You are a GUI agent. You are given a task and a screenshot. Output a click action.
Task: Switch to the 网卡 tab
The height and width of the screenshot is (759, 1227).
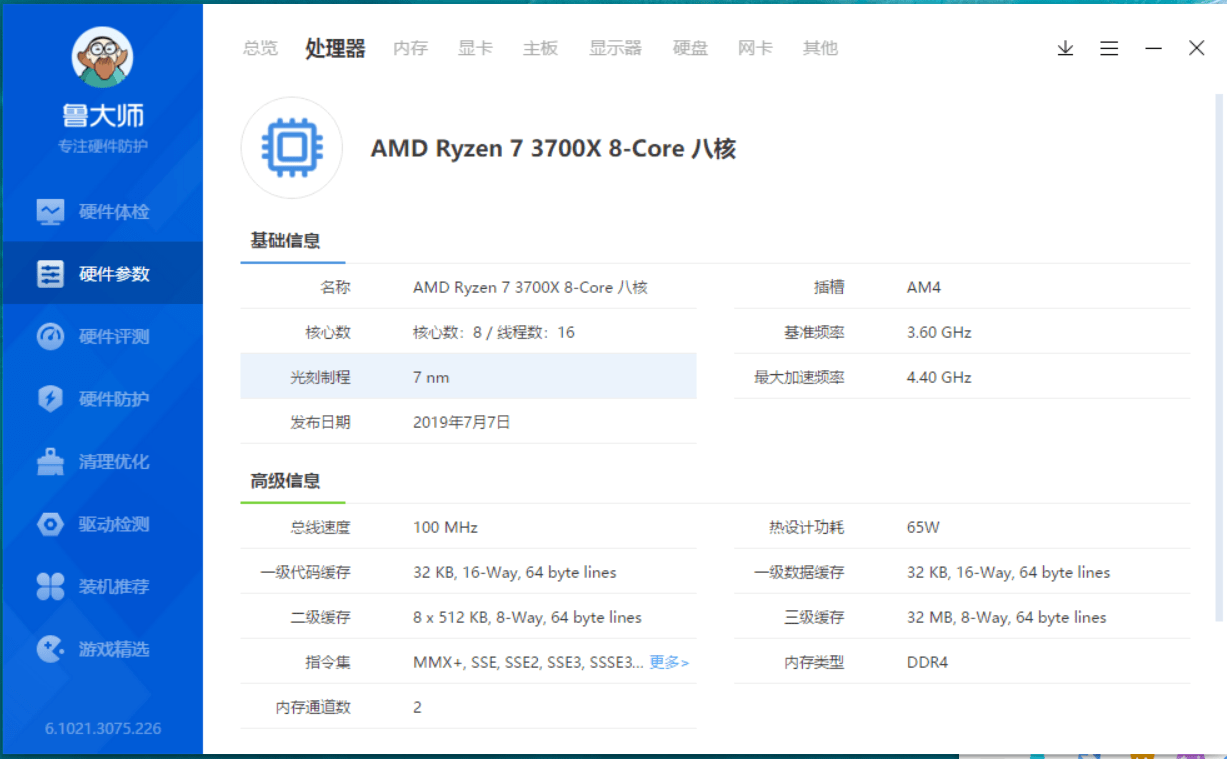[x=755, y=48]
